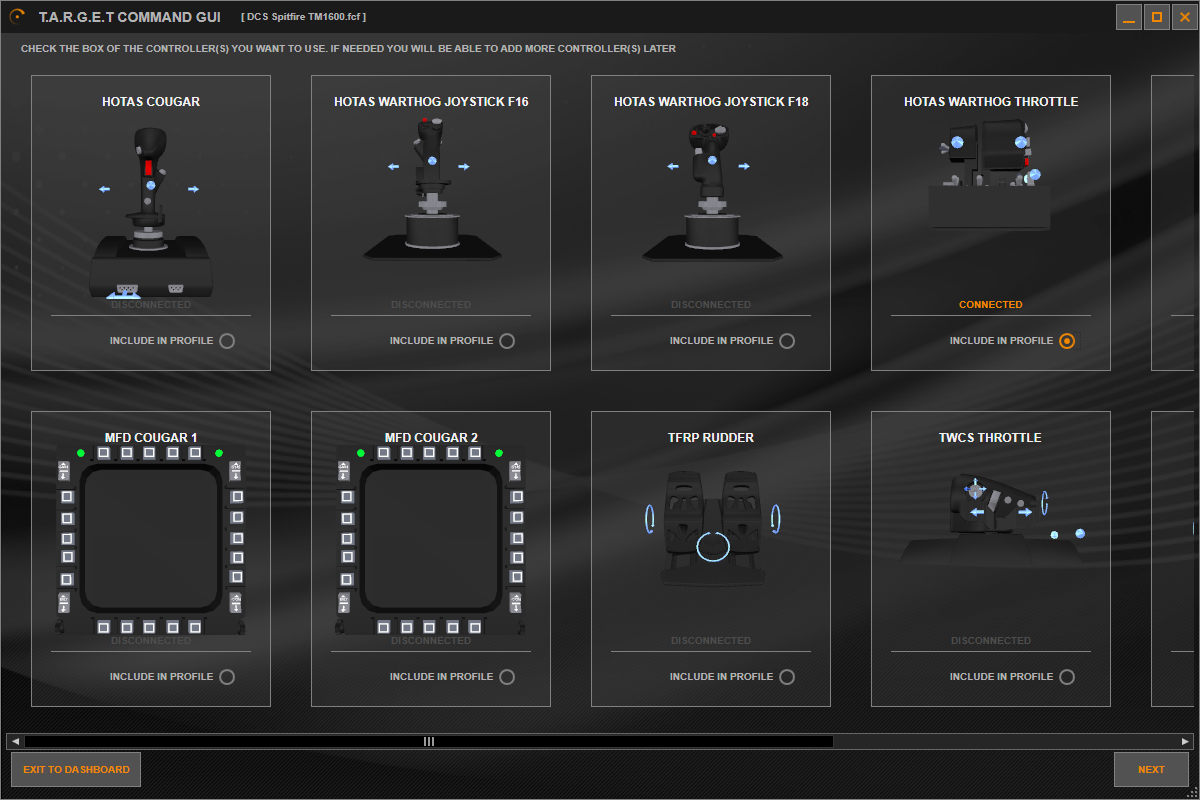Click the orange CONNECTED status text
The width and height of the screenshot is (1200, 800).
[991, 305]
